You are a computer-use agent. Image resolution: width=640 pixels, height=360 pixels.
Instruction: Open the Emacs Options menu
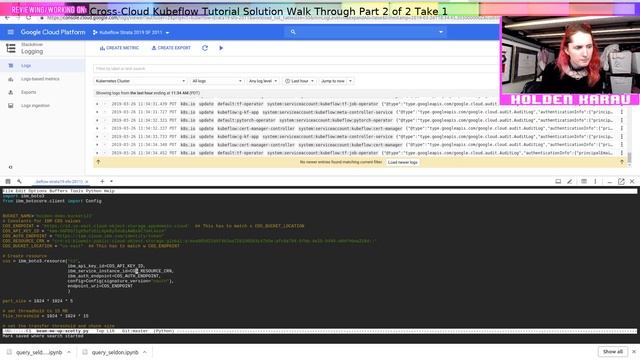coord(38,191)
